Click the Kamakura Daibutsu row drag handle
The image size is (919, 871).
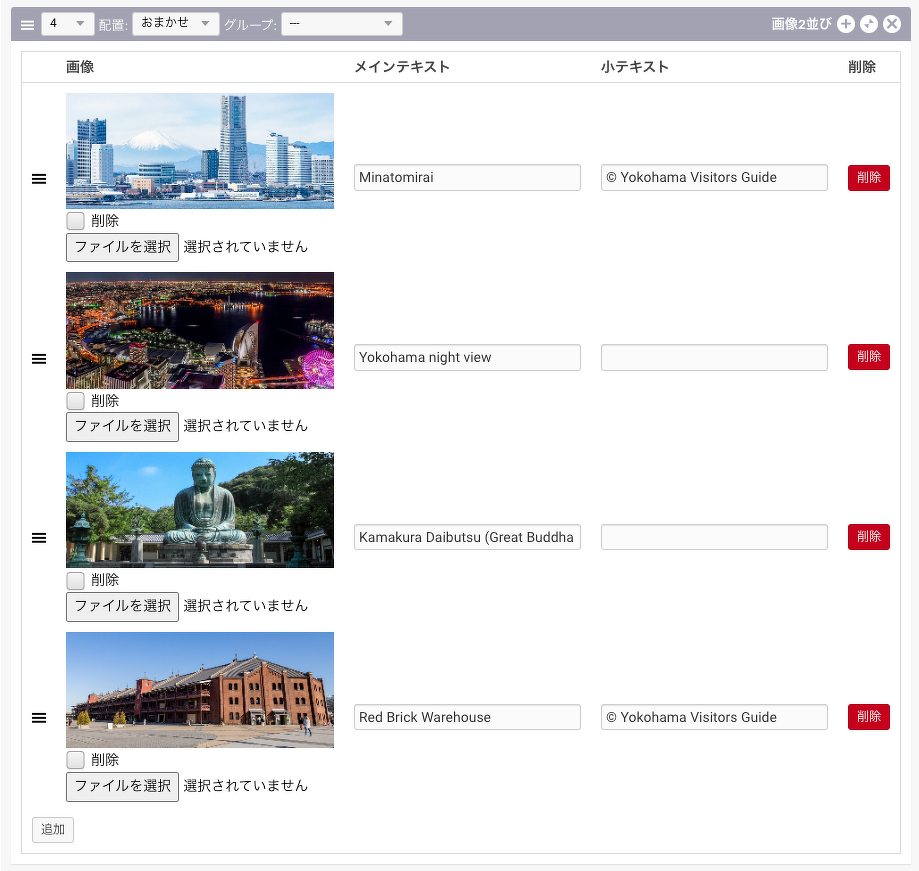click(x=39, y=538)
